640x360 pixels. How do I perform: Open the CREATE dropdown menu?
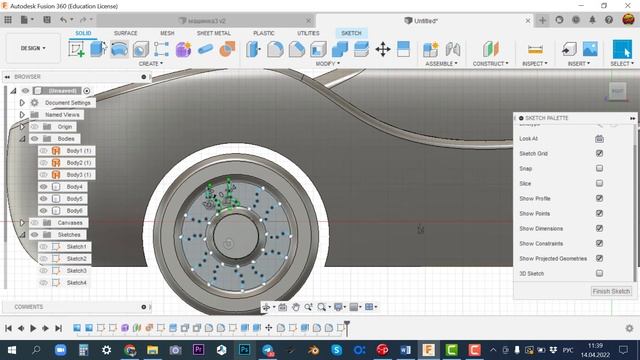coord(151,64)
